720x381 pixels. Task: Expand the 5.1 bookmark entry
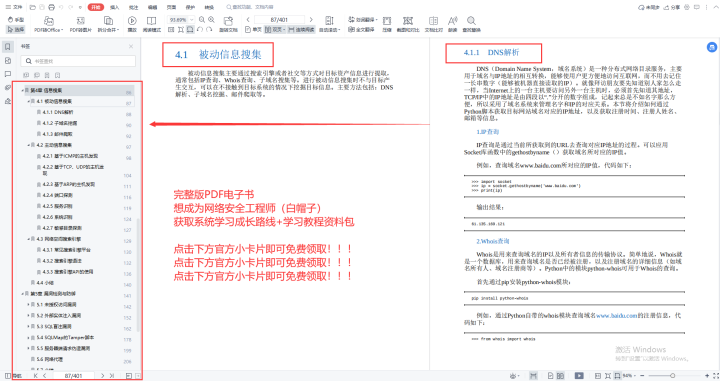click(28, 305)
